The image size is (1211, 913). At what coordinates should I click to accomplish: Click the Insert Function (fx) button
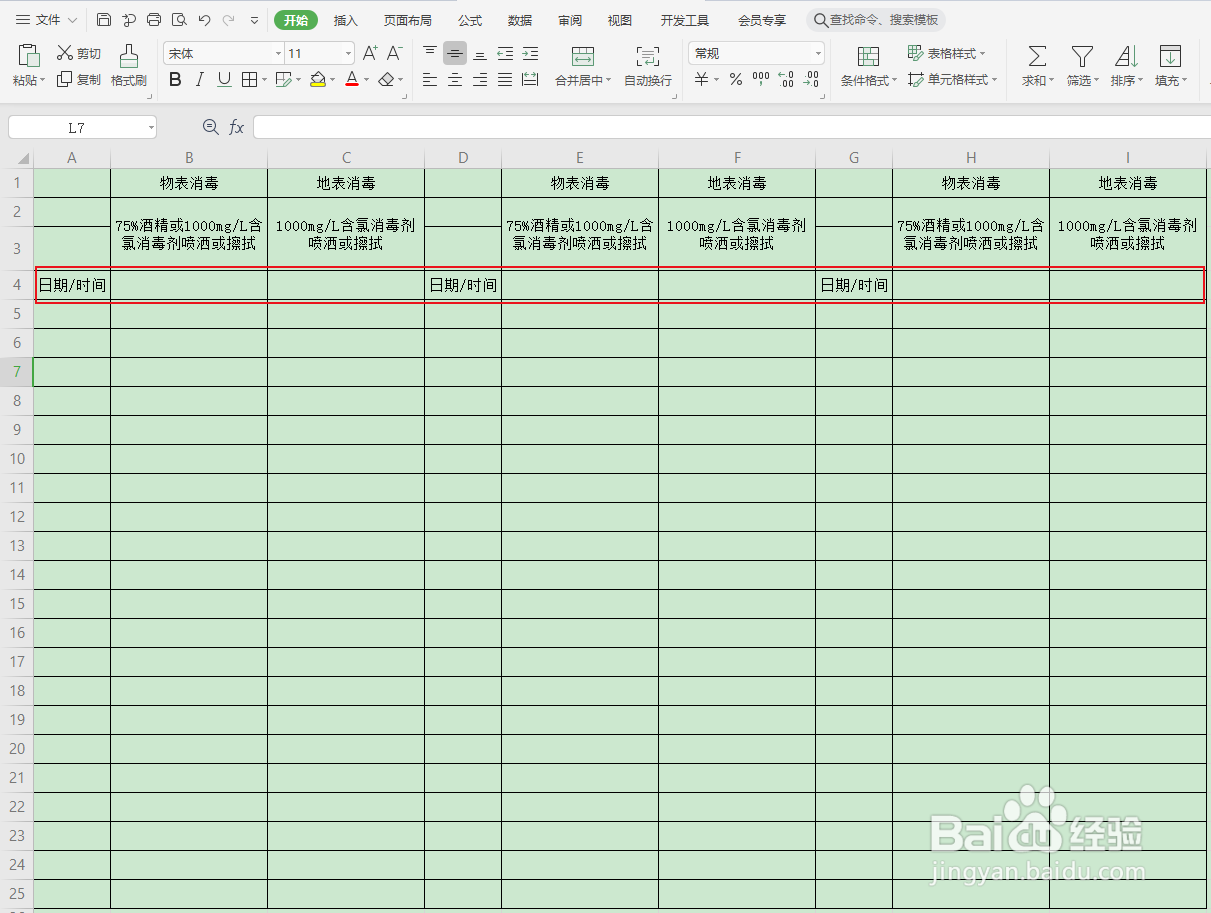(x=237, y=127)
